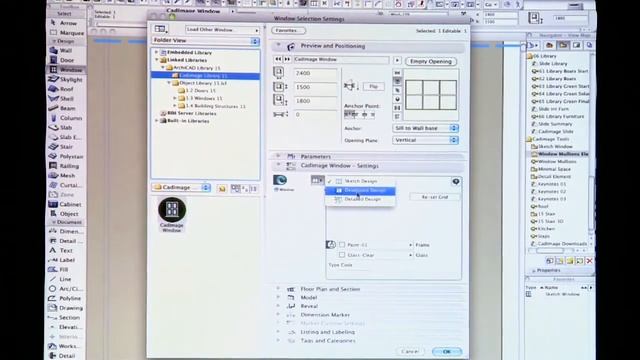Viewport: 640px width, 360px height.
Task: Open the Folder View dropdown
Action: [206, 41]
